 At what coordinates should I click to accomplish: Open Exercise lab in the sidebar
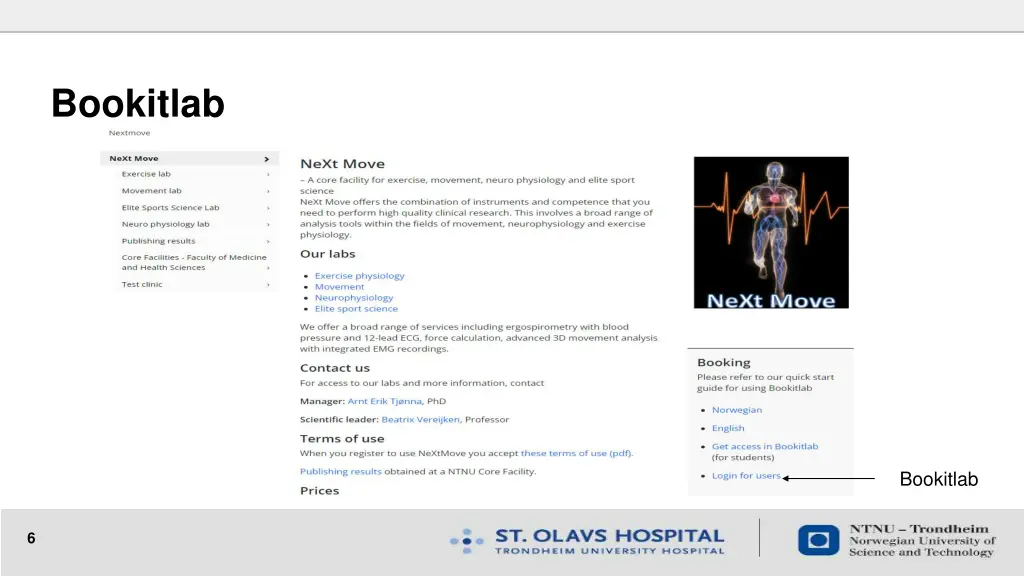pos(146,174)
